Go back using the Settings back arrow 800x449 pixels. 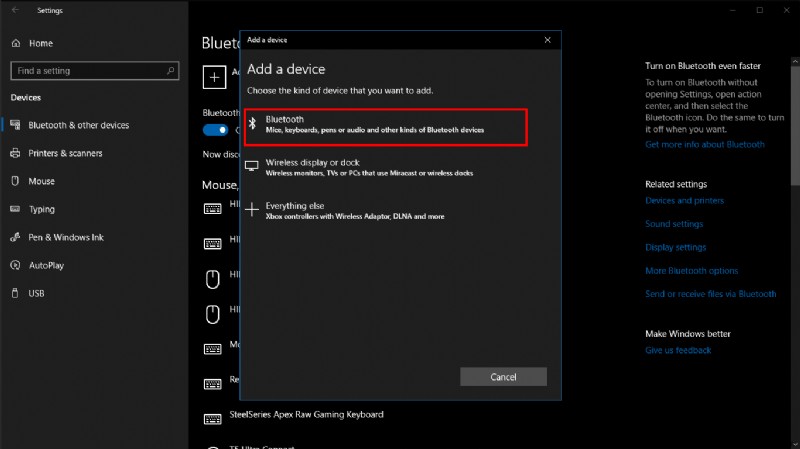15,10
